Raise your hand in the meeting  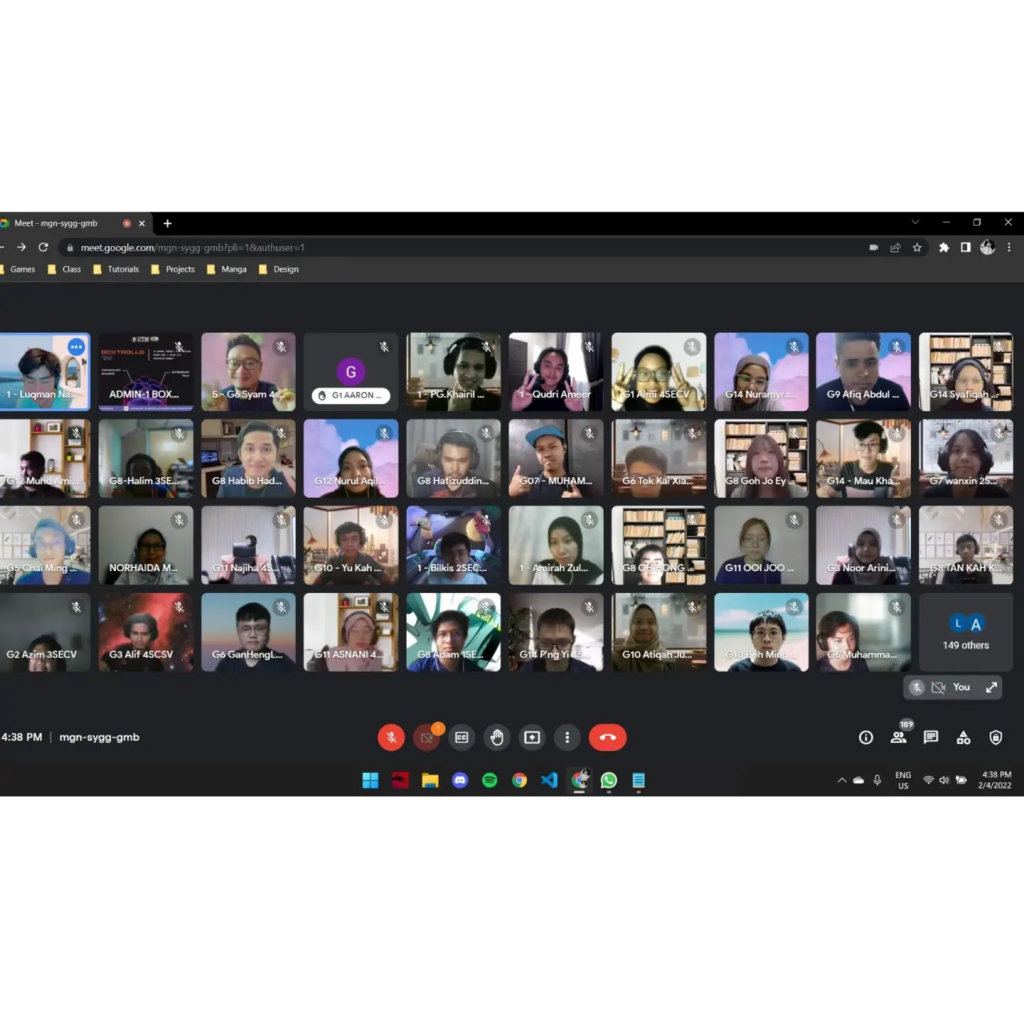(x=497, y=738)
